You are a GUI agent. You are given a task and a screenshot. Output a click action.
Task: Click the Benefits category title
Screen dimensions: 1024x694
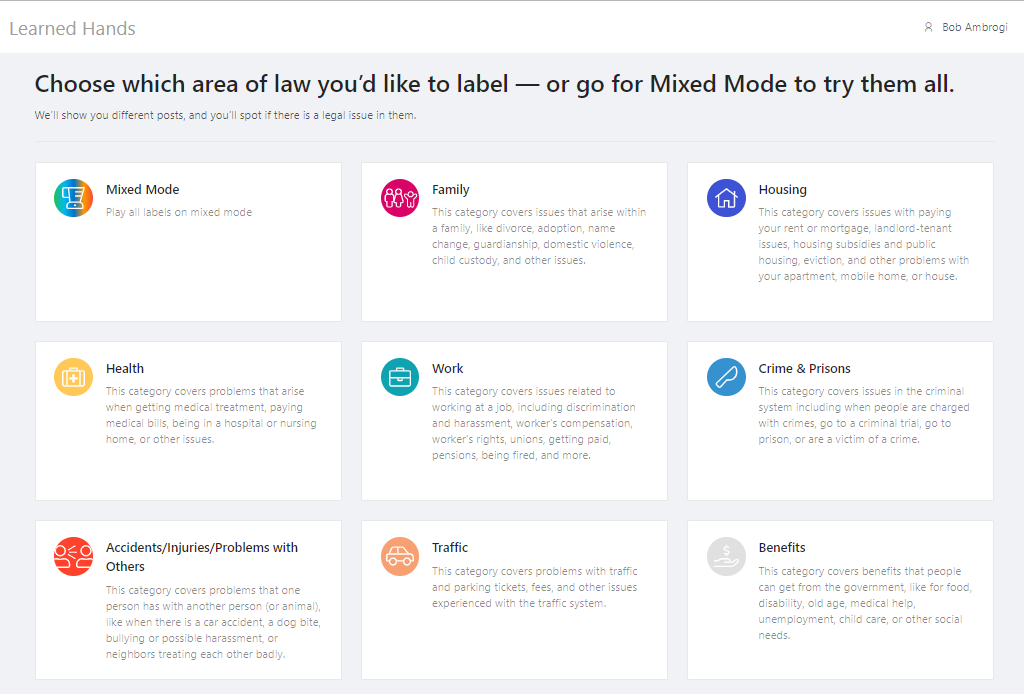(782, 548)
